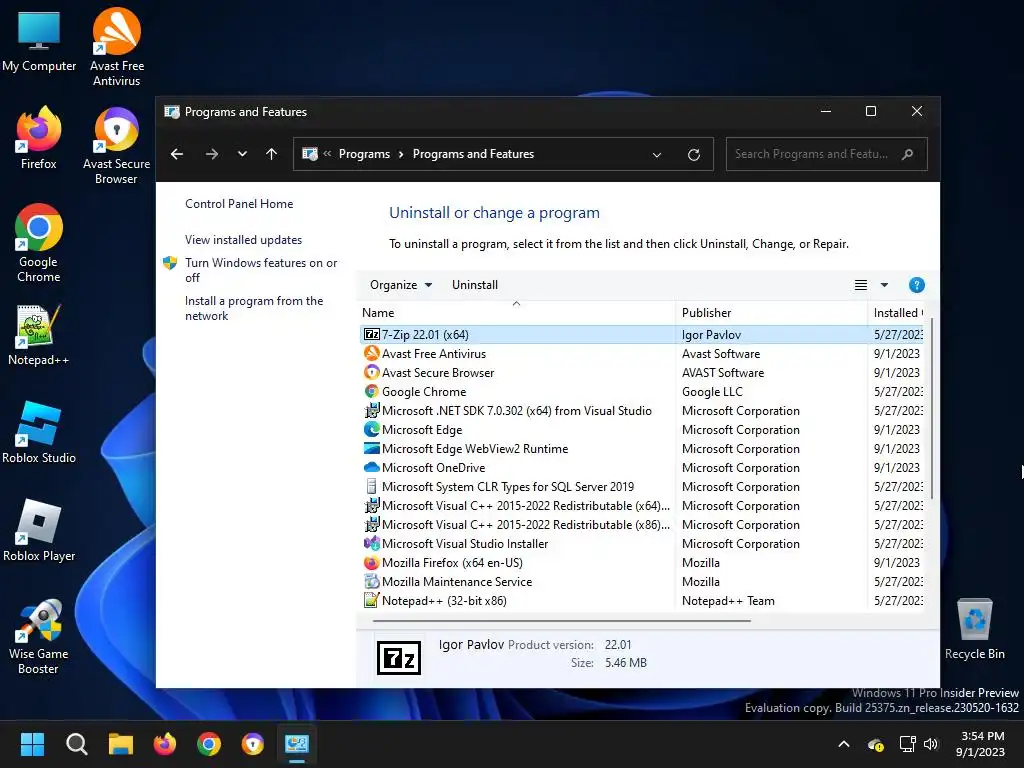Open the recent locations dropdown arrow
This screenshot has height=768, width=1024.
click(x=242, y=154)
